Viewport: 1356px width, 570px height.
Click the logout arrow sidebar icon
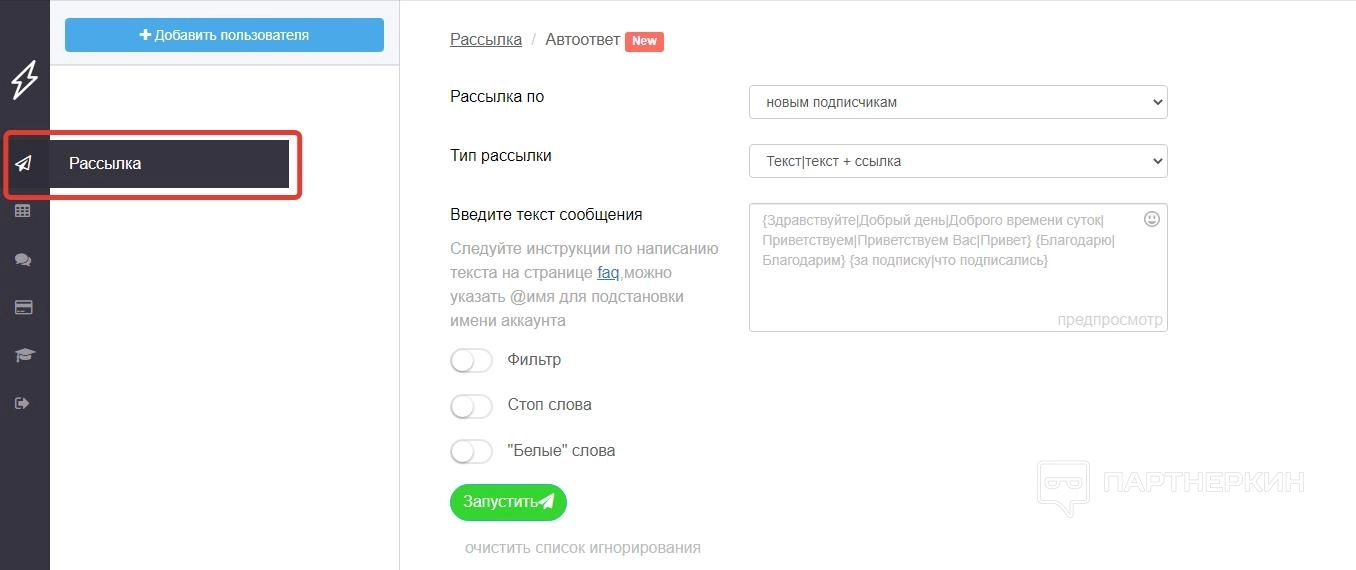(23, 403)
